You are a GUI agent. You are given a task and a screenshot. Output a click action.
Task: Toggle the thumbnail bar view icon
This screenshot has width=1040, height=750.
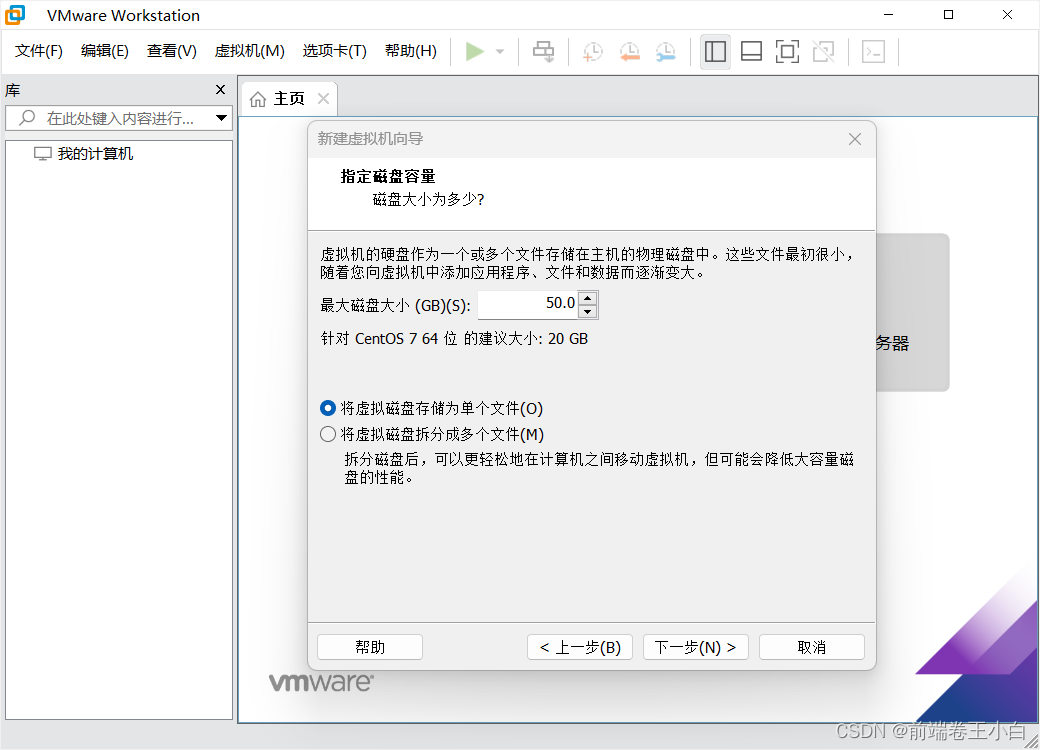[751, 52]
